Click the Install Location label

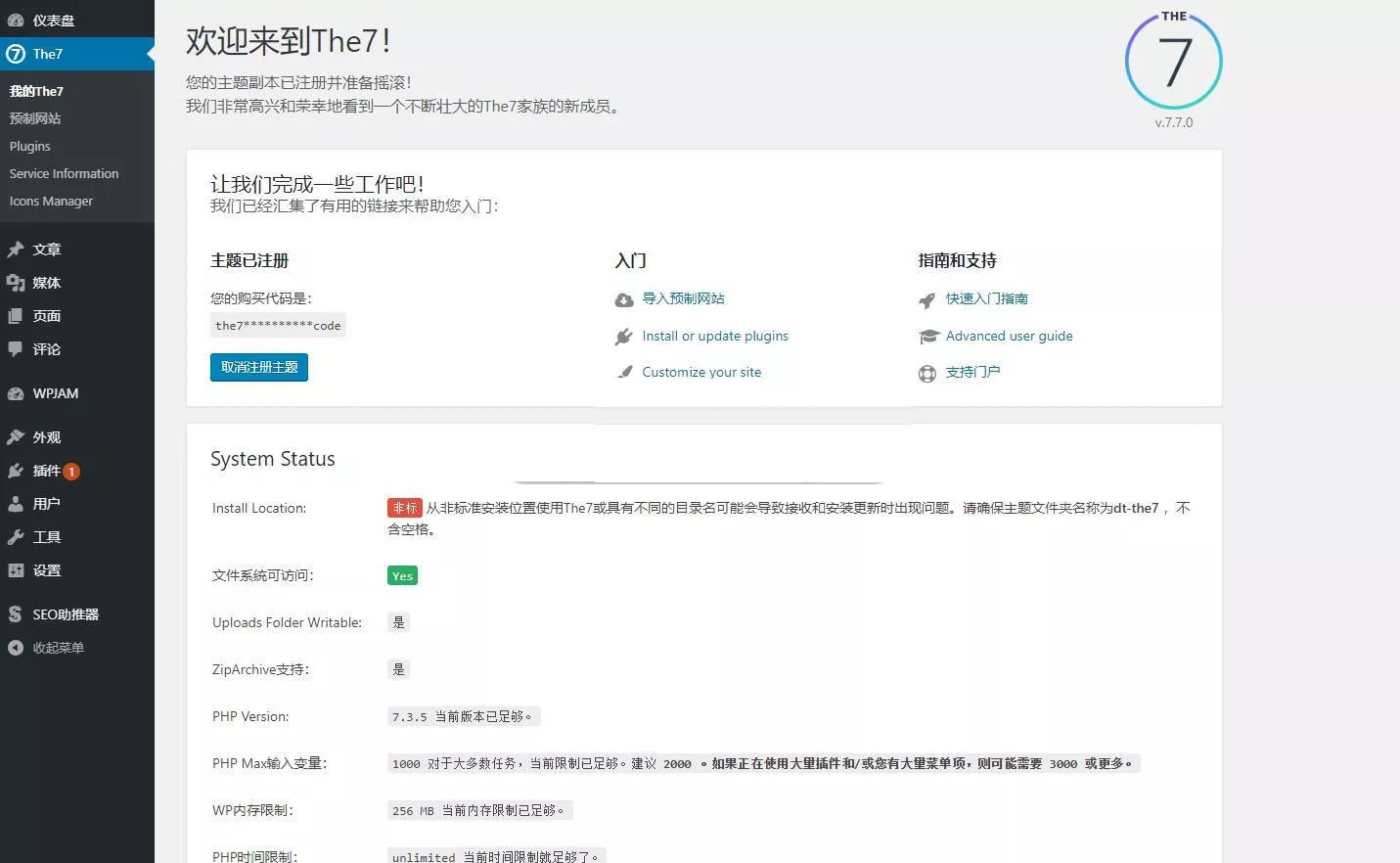pyautogui.click(x=259, y=508)
